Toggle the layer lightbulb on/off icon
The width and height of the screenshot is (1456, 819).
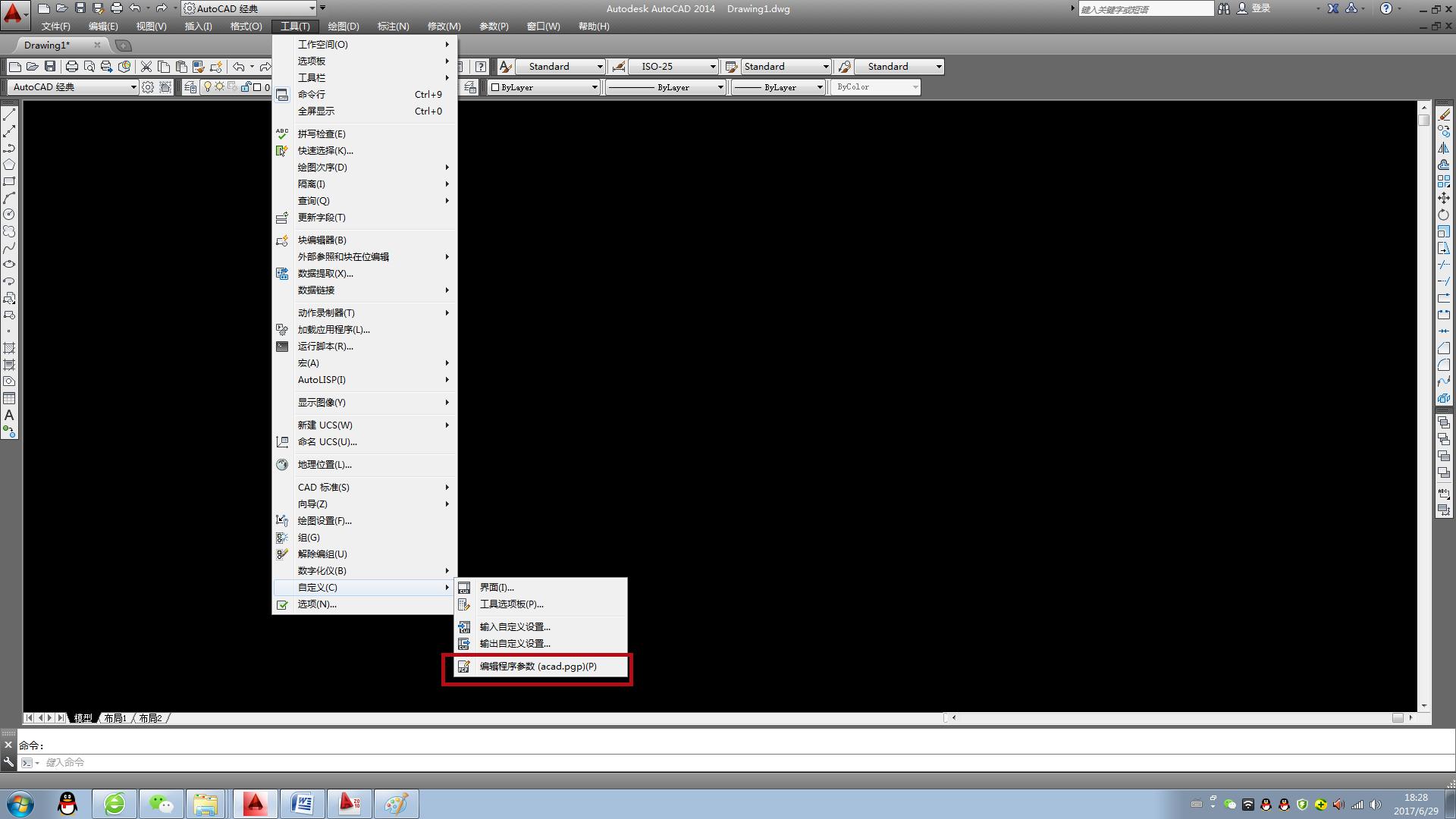coord(207,87)
